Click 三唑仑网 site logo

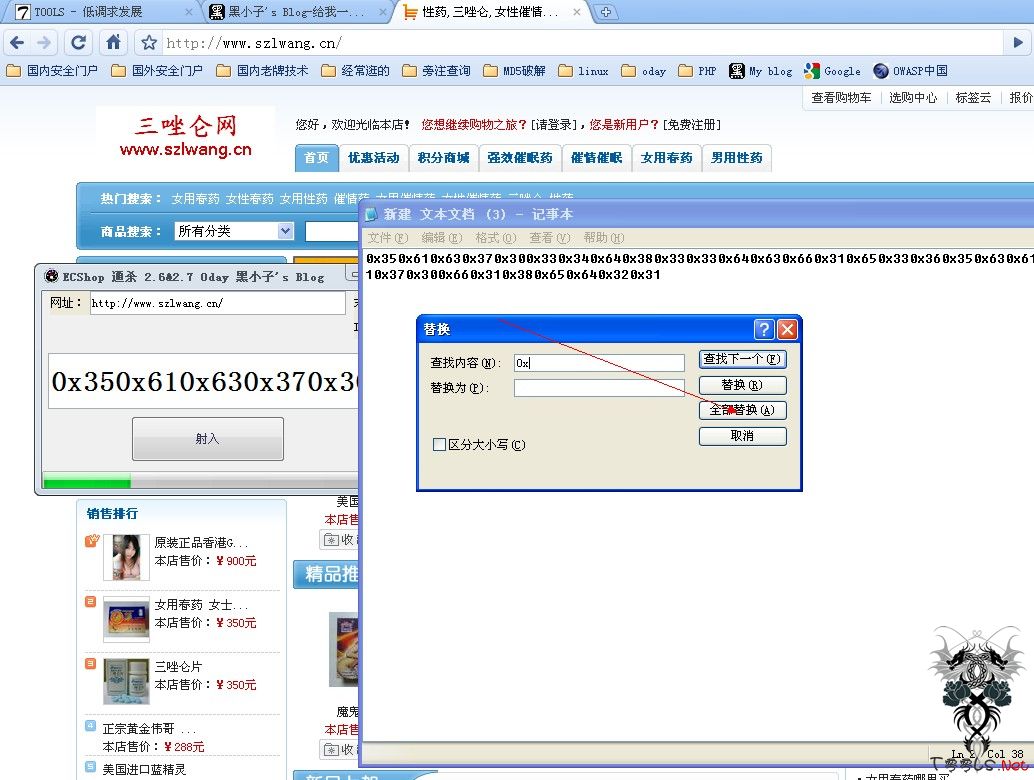pyautogui.click(x=186, y=135)
